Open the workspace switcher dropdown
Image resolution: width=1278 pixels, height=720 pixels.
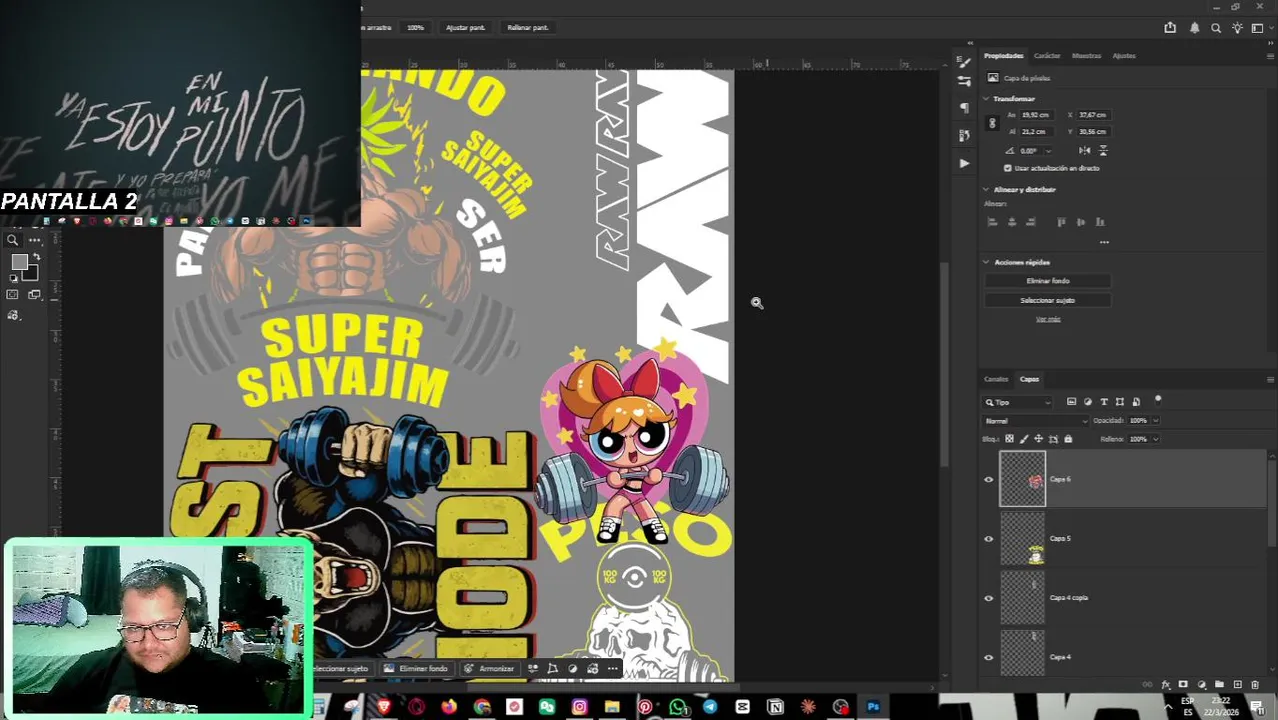point(1260,28)
